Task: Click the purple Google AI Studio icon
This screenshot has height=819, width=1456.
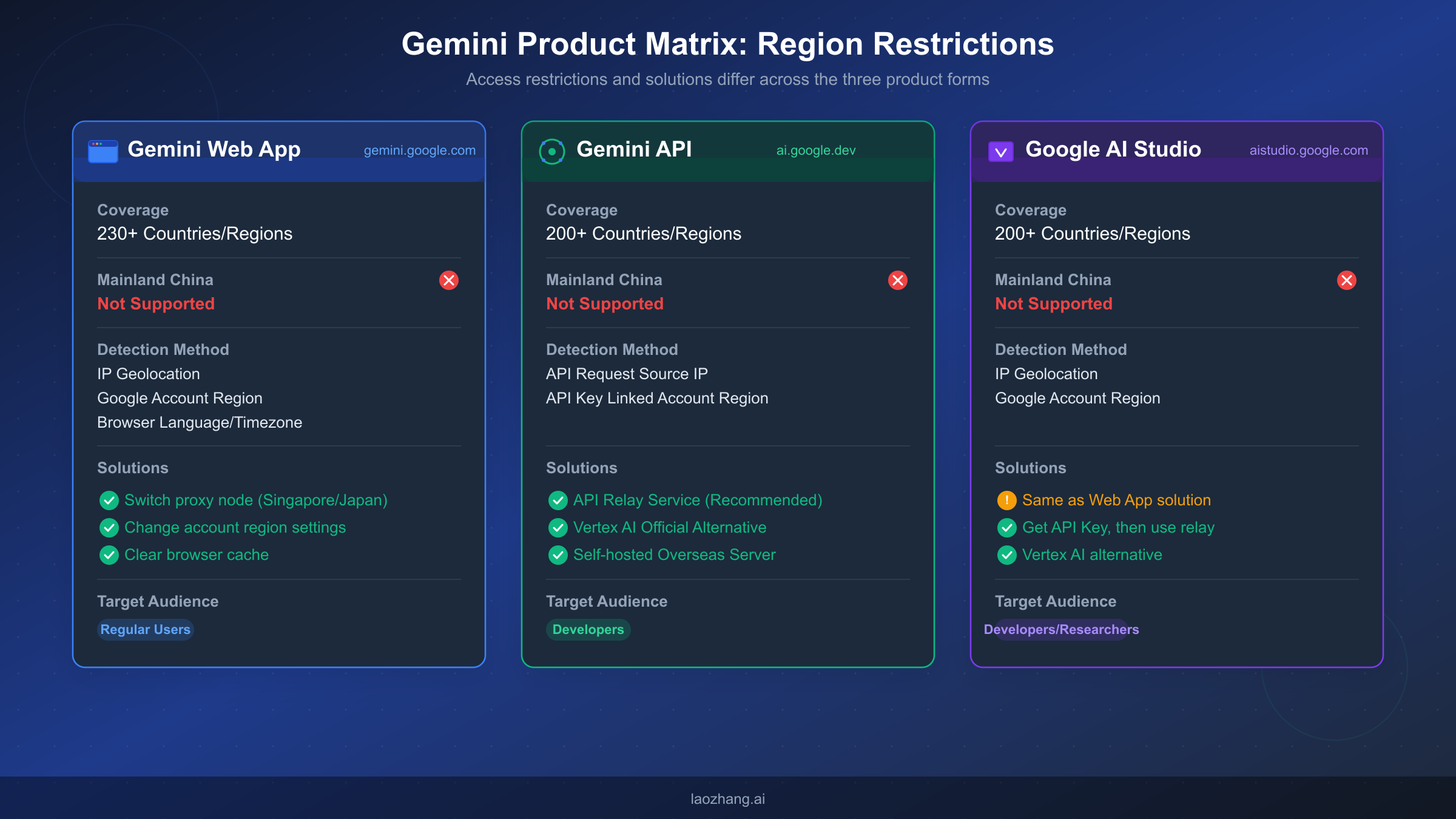Action: coord(1001,149)
